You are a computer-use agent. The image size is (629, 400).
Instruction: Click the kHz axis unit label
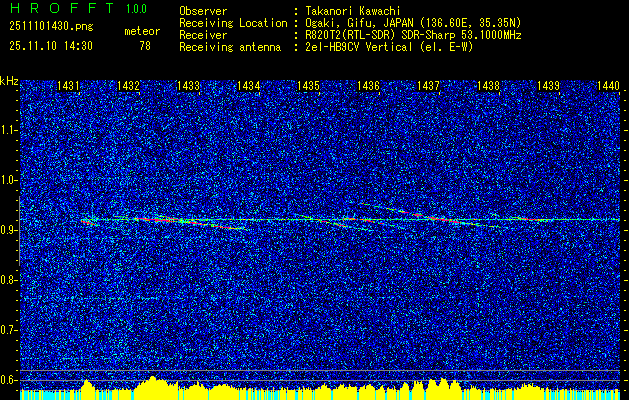pos(9,81)
